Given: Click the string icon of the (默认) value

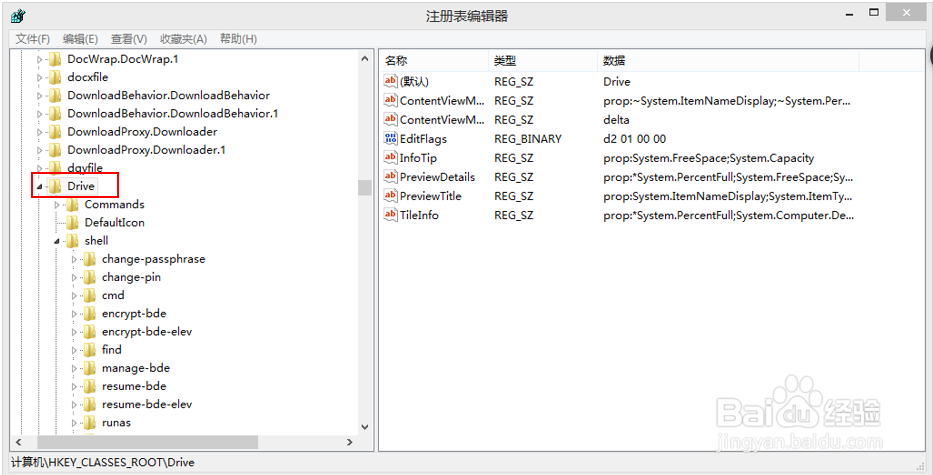Looking at the screenshot, I should pos(390,82).
